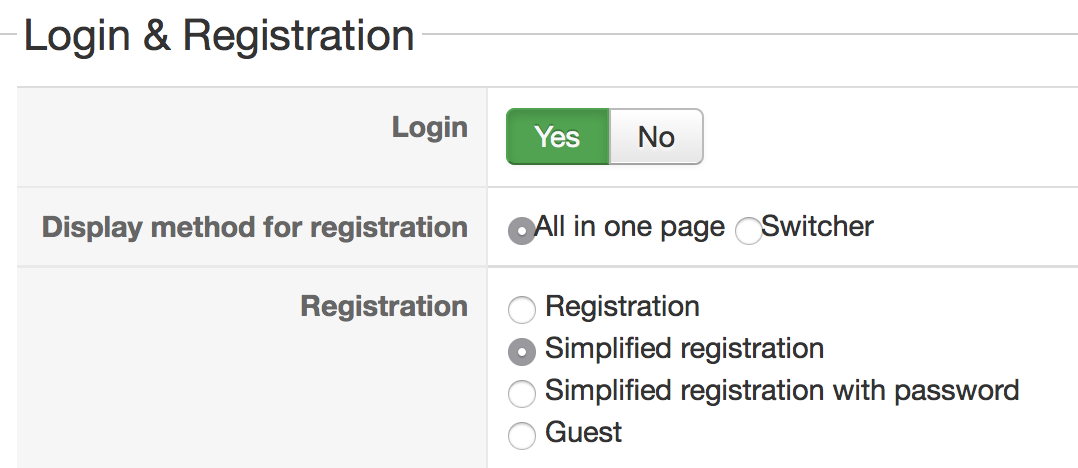Choose the Switcher radio button

pyautogui.click(x=748, y=231)
